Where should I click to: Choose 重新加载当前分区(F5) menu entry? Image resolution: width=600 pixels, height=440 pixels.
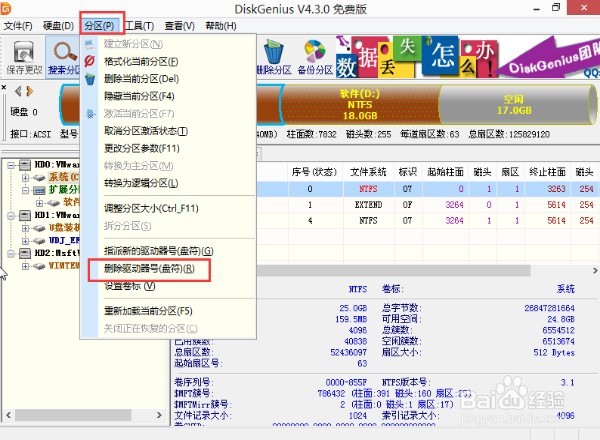pyautogui.click(x=148, y=311)
